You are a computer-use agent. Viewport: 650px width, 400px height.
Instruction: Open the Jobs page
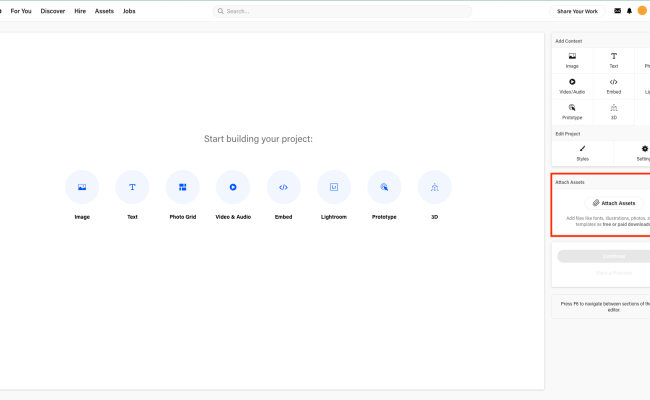[129, 11]
